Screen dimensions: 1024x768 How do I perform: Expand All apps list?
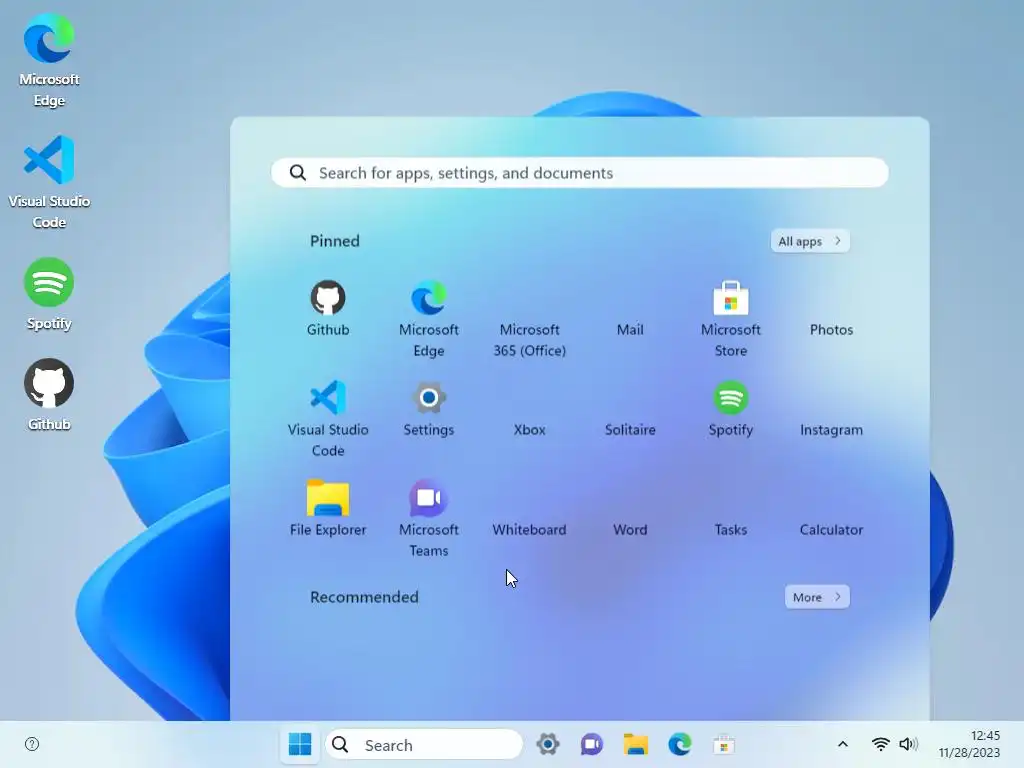[x=810, y=241]
